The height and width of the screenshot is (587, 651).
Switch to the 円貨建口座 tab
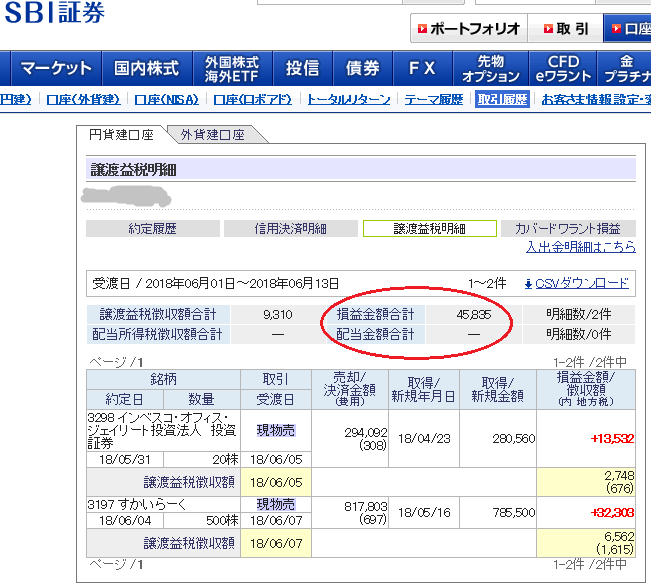point(121,135)
